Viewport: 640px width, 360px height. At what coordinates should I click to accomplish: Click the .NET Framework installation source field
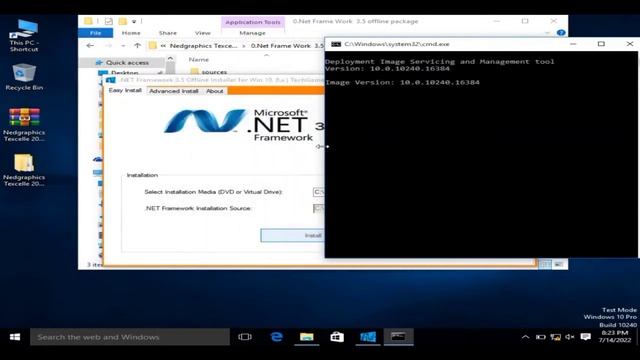tap(319, 208)
